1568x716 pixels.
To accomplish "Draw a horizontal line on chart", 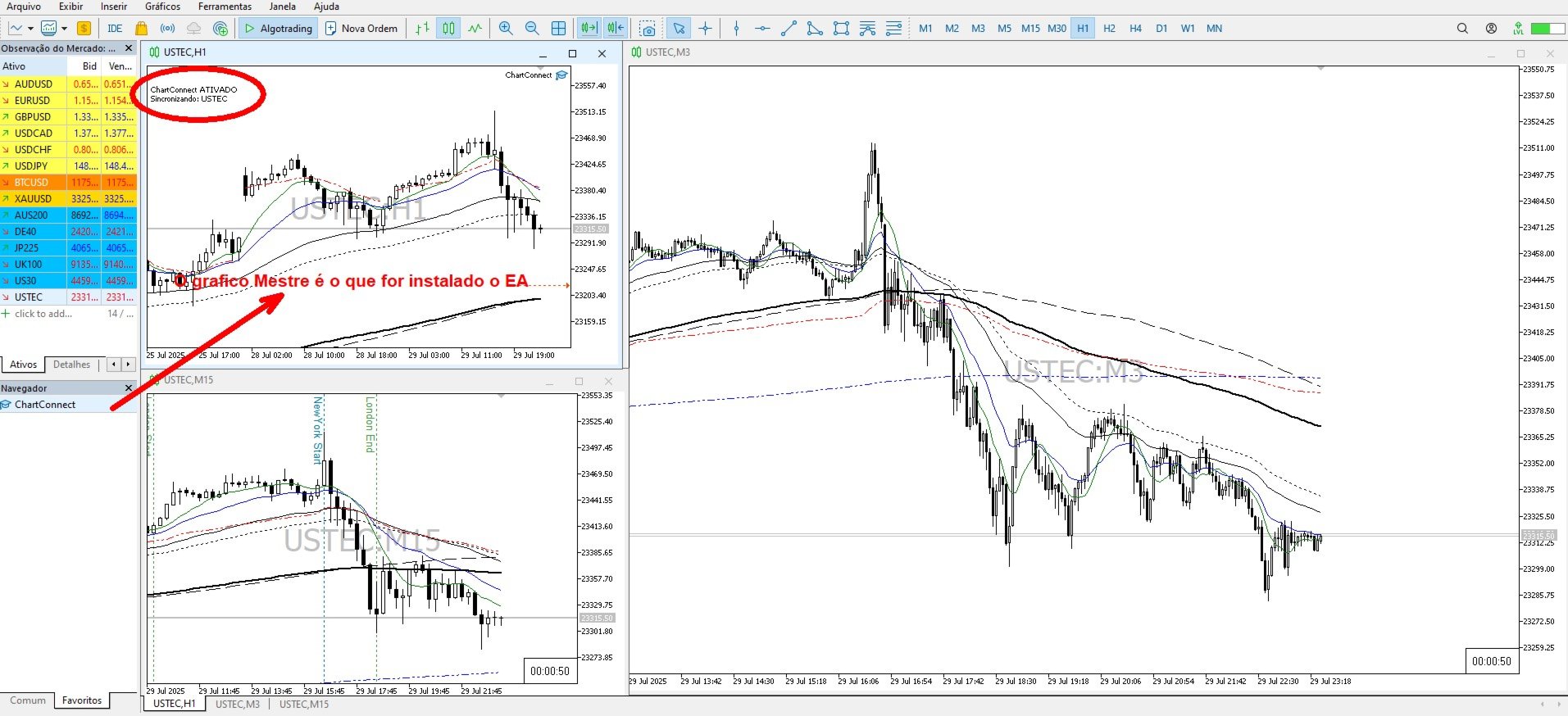I will (x=762, y=29).
